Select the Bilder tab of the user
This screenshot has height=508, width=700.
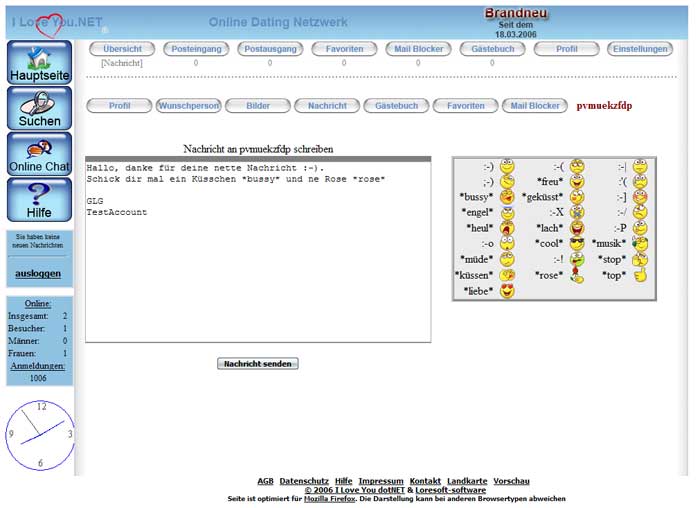click(x=257, y=105)
